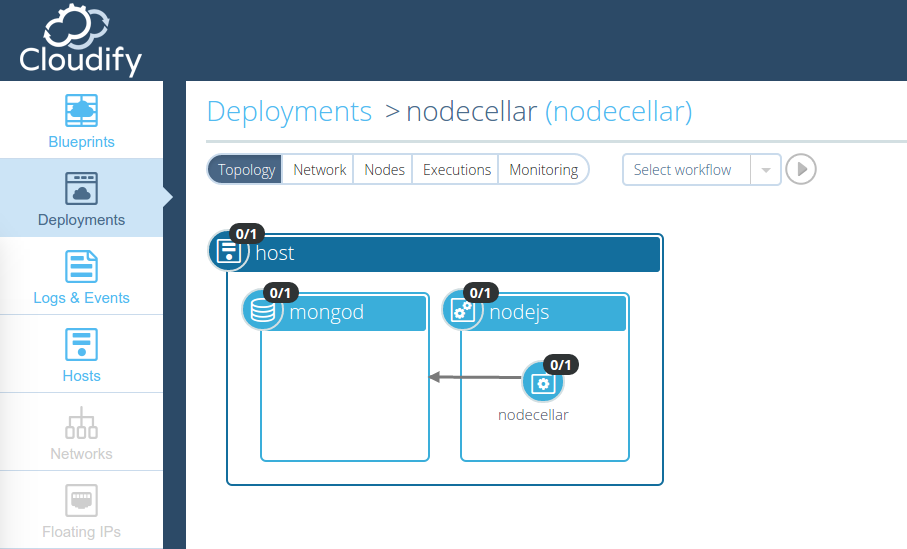Switch to the Network tab
Image resolution: width=907 pixels, height=549 pixels.
[x=319, y=170]
